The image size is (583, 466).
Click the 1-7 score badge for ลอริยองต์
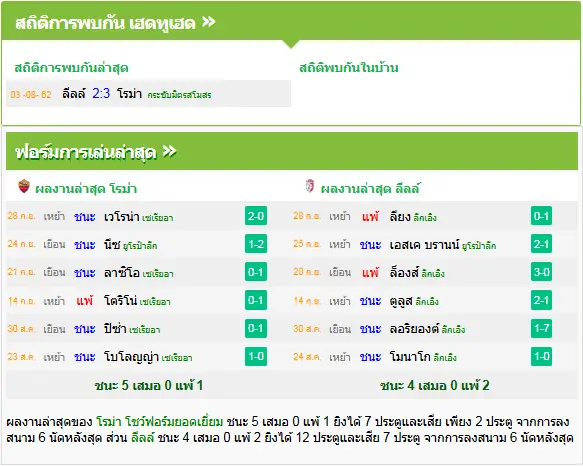point(541,328)
